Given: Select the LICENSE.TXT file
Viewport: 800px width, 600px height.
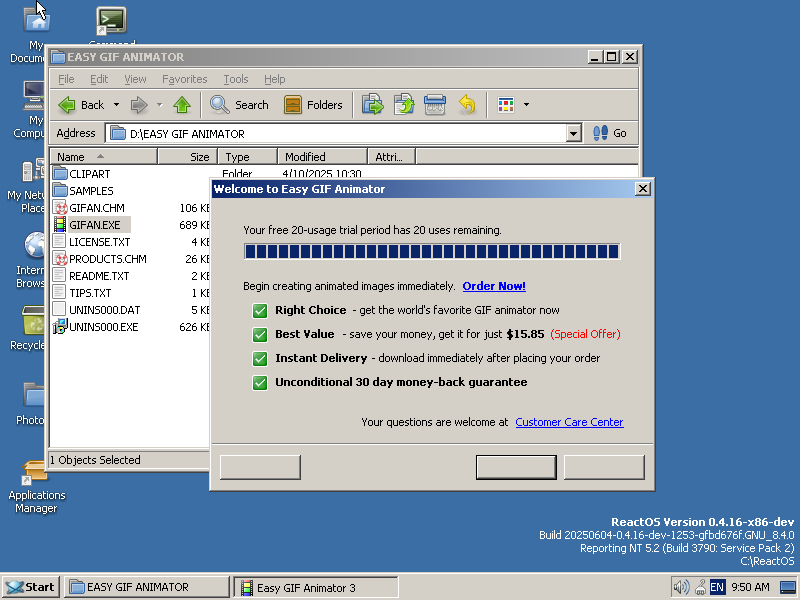Looking at the screenshot, I should (92, 242).
